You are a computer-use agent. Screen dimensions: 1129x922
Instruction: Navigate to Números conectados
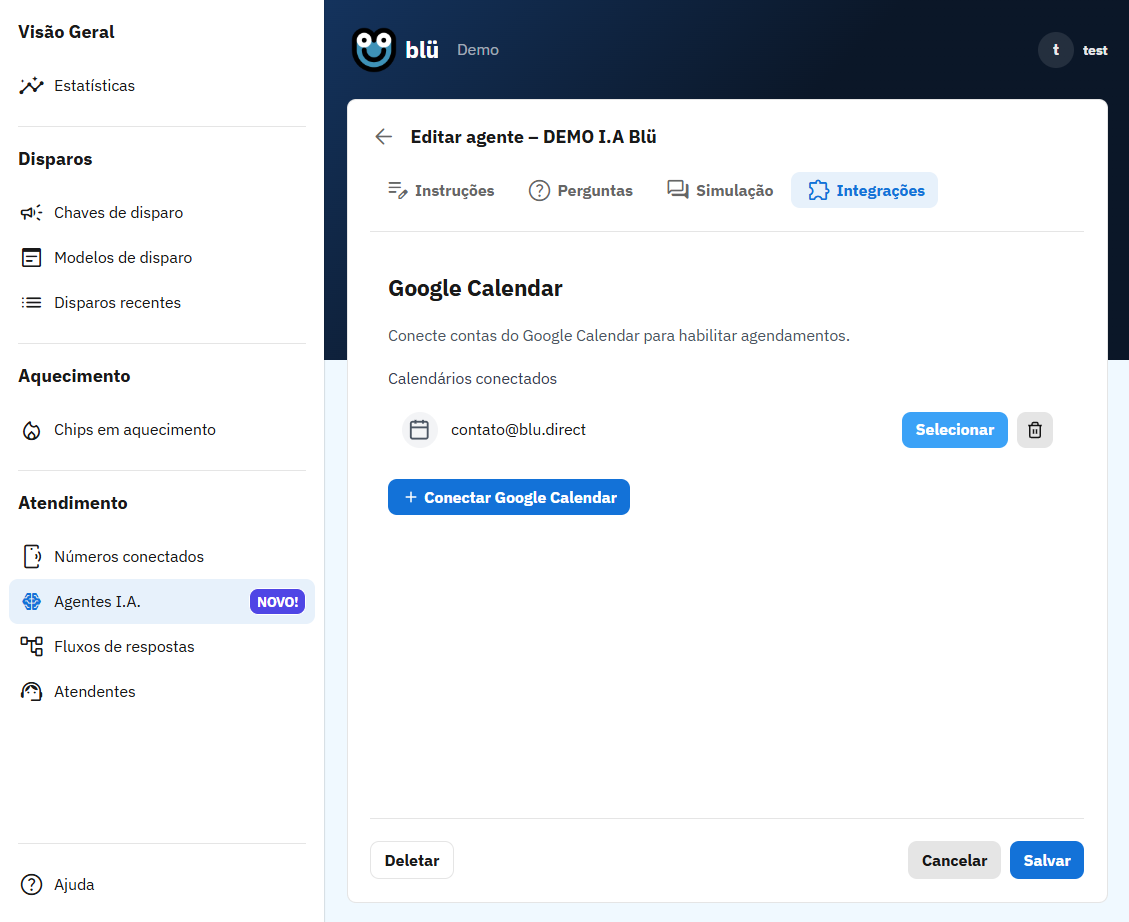[x=162, y=557]
